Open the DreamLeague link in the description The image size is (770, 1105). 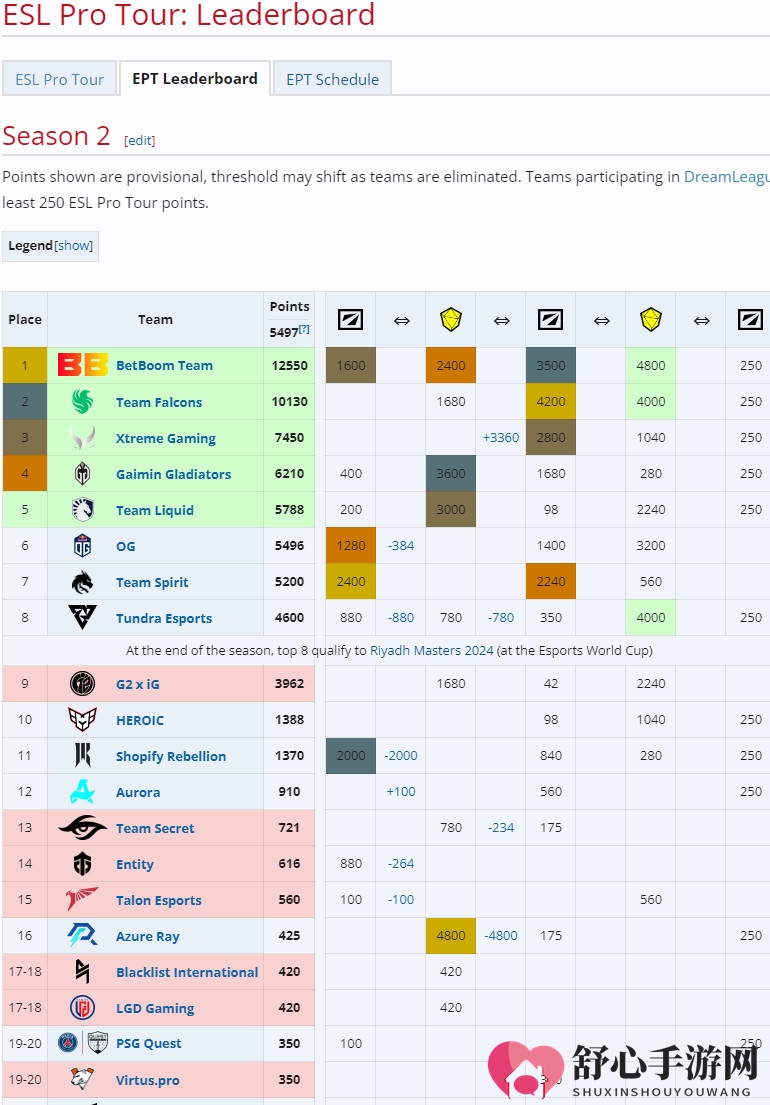point(727,176)
